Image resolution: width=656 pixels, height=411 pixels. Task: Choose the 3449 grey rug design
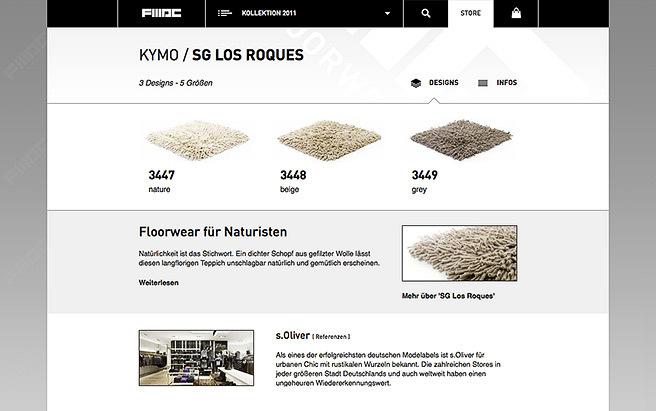pos(461,141)
